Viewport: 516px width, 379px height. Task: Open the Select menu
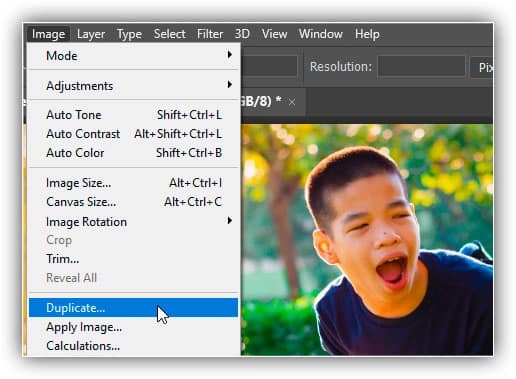pos(169,34)
